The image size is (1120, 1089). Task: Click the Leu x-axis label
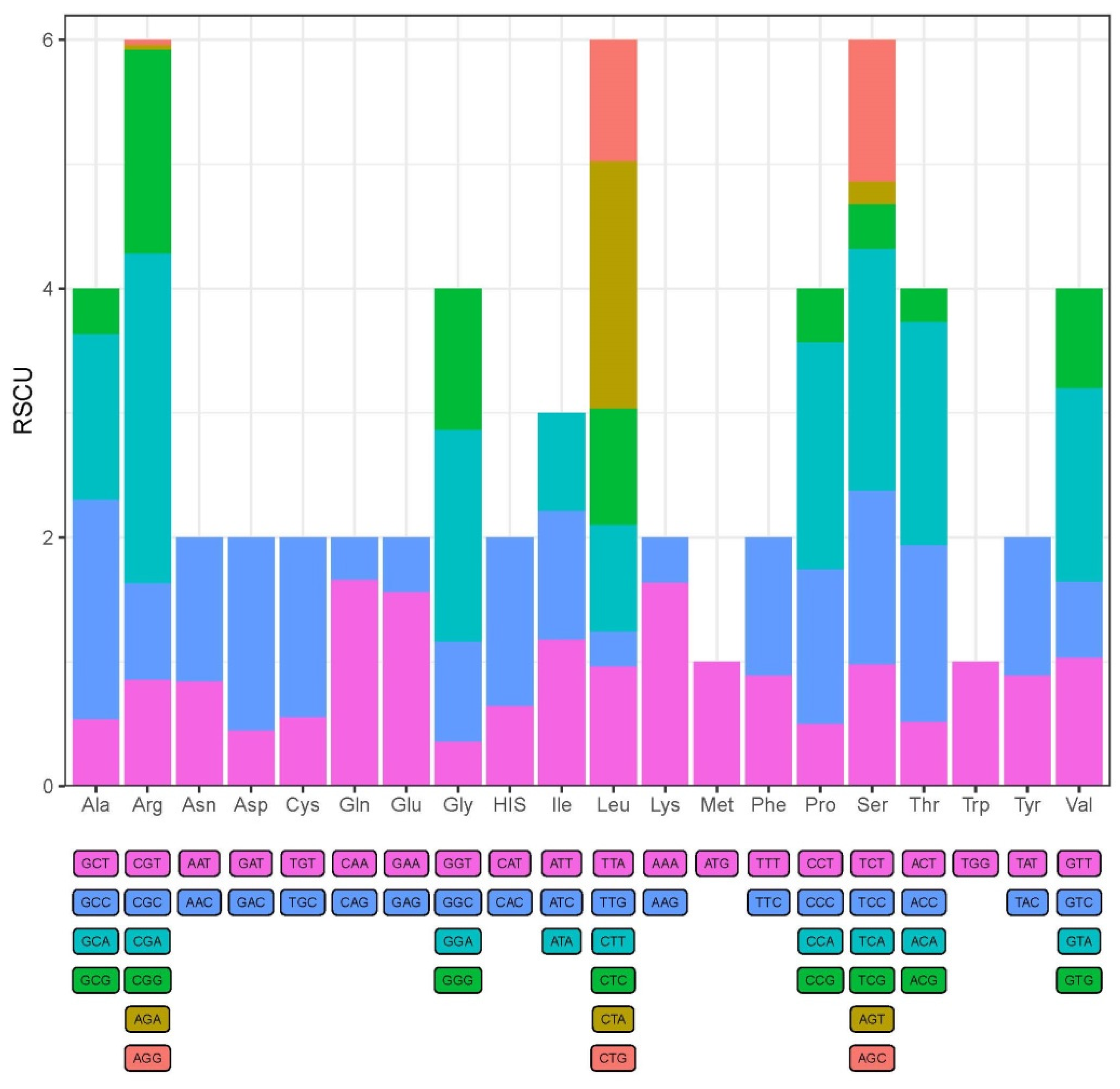point(613,805)
